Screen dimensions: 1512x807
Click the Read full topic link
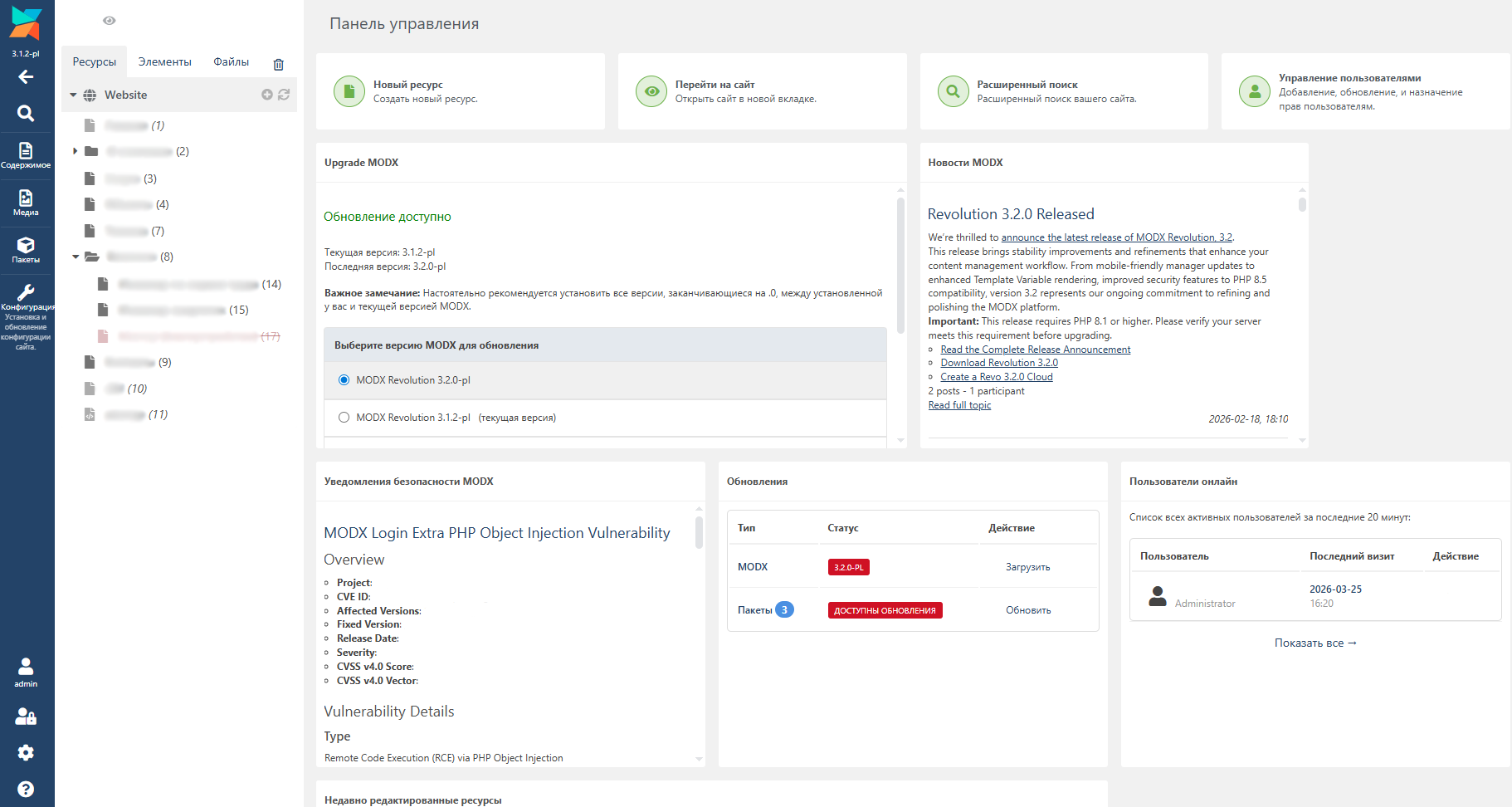959,405
